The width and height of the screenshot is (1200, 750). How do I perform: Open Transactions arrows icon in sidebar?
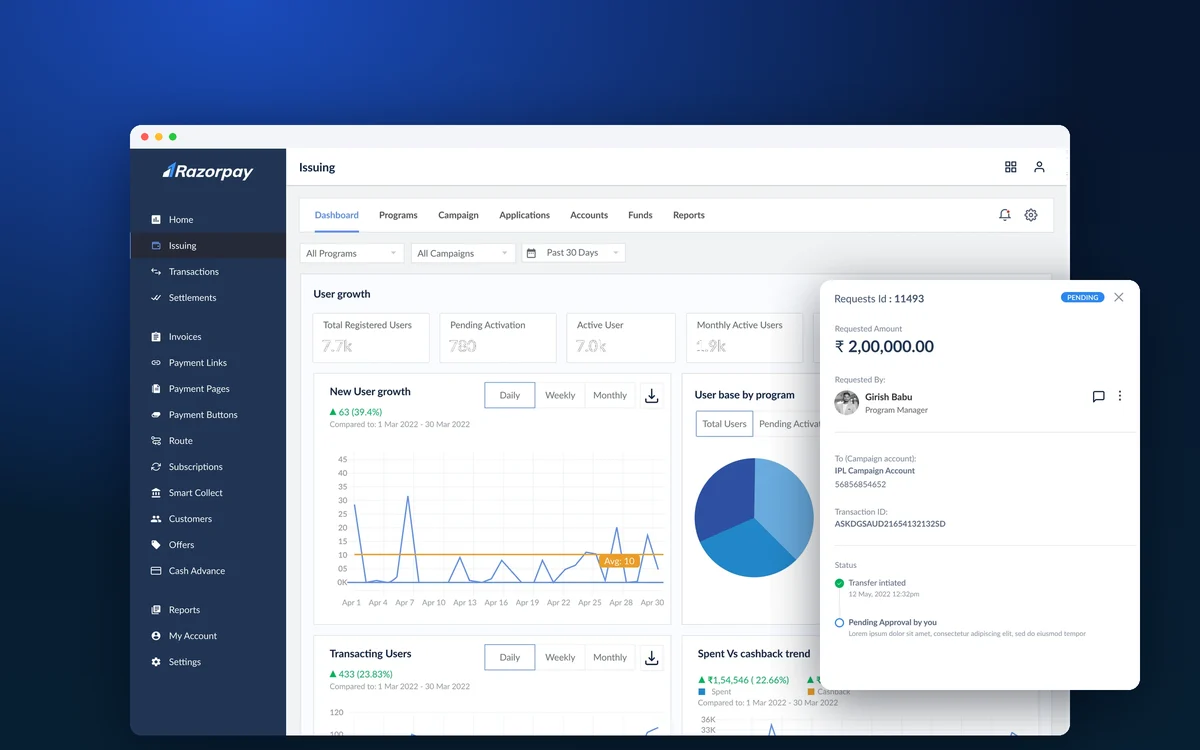click(156, 272)
